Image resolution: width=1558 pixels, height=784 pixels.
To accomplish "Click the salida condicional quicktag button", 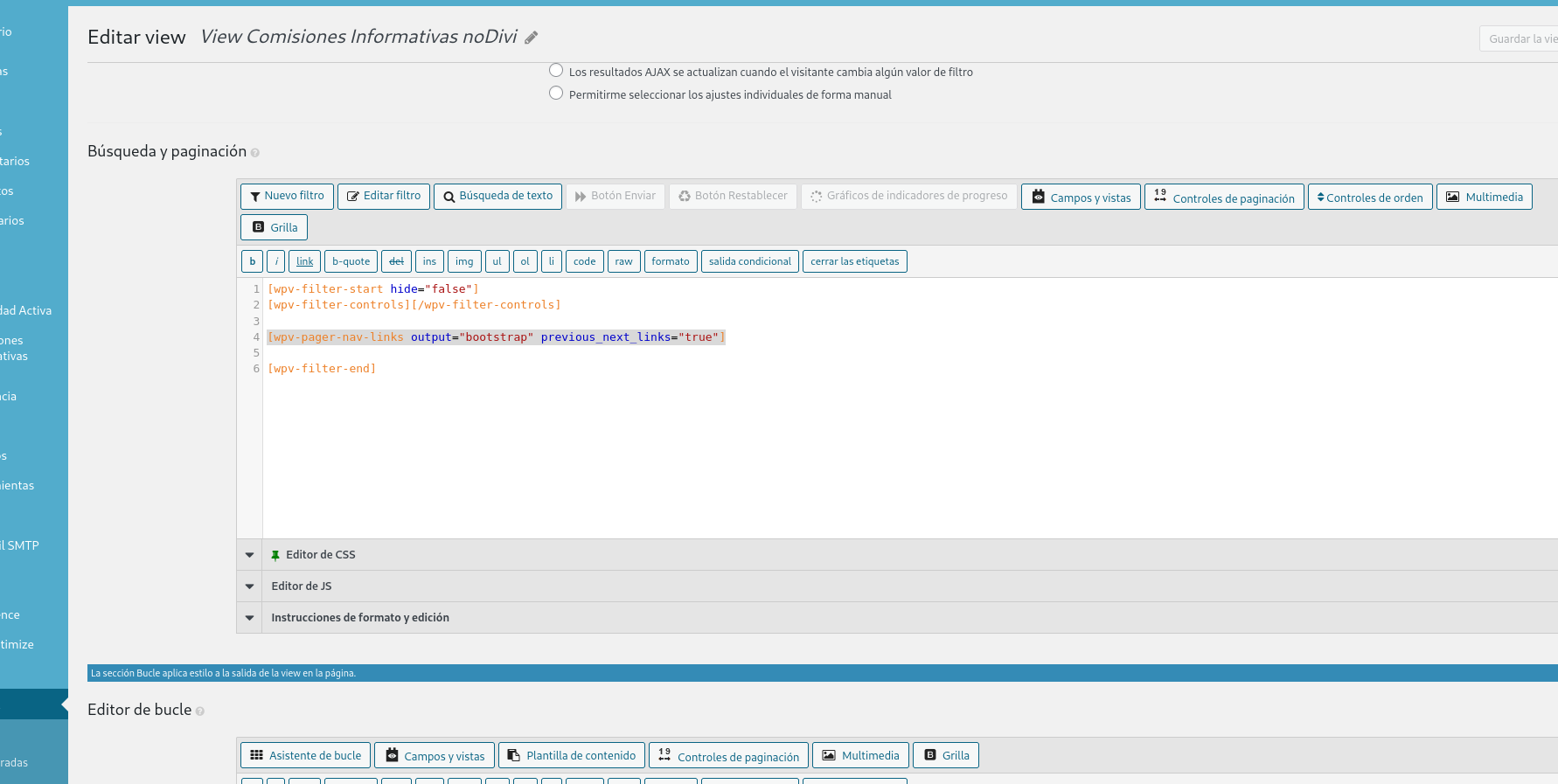I will click(749, 261).
